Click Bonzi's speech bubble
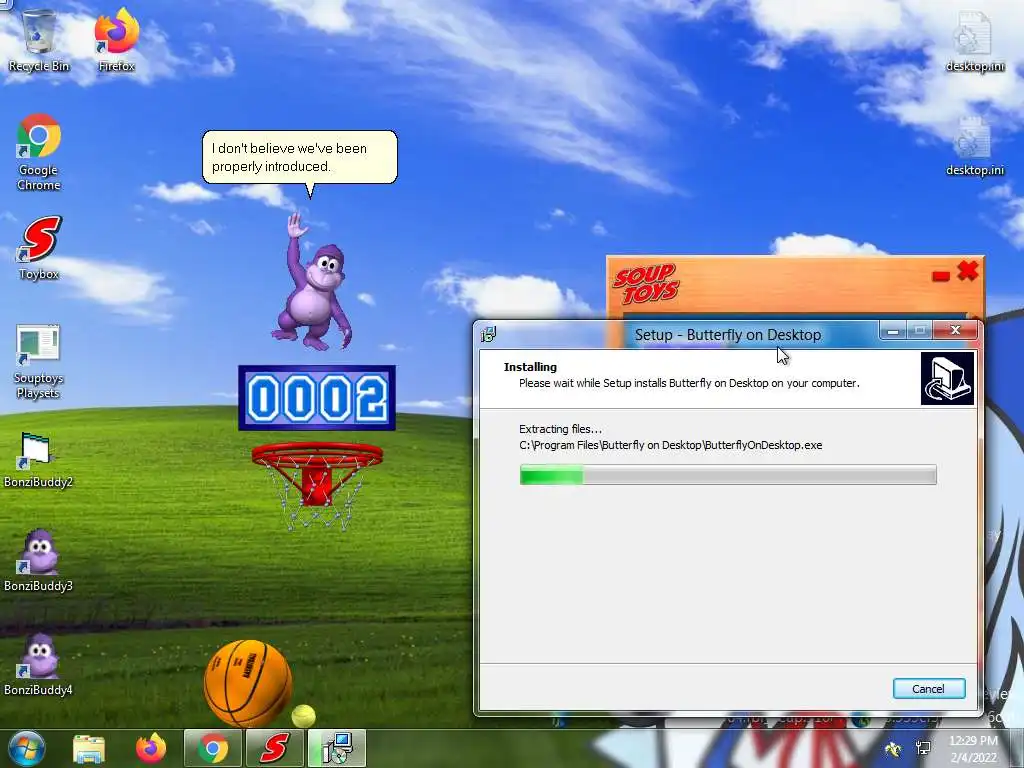 299,157
